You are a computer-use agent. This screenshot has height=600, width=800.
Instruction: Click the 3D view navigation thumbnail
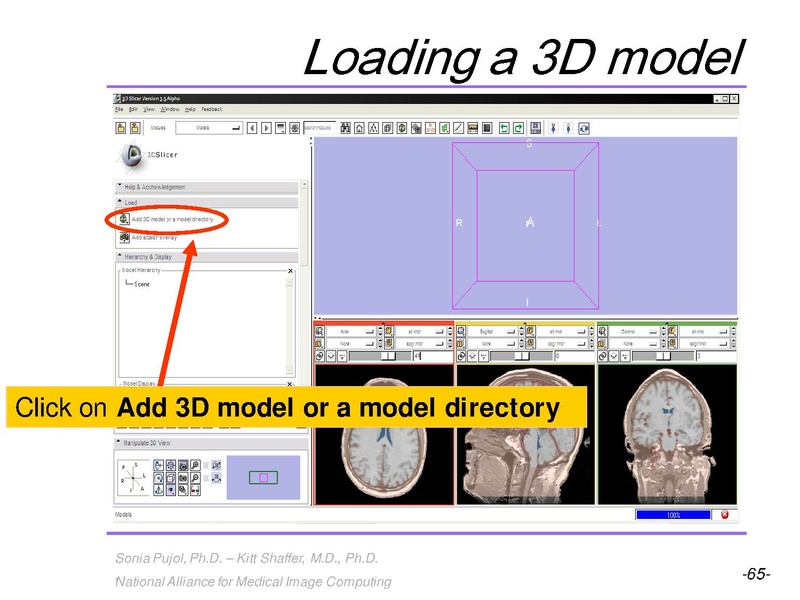point(263,478)
